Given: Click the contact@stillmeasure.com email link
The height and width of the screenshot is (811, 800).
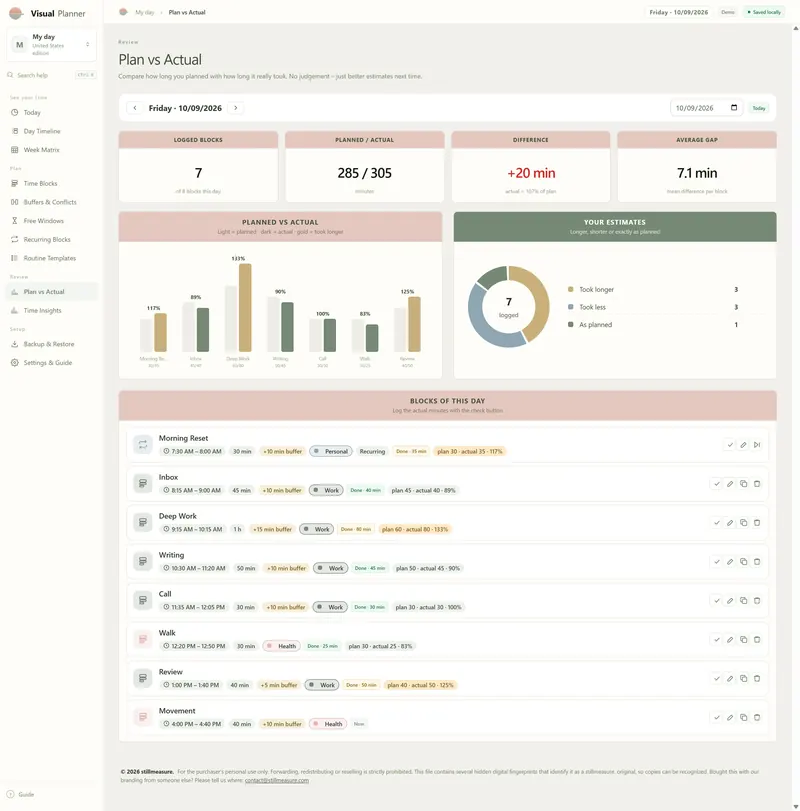Looking at the screenshot, I should 277,780.
